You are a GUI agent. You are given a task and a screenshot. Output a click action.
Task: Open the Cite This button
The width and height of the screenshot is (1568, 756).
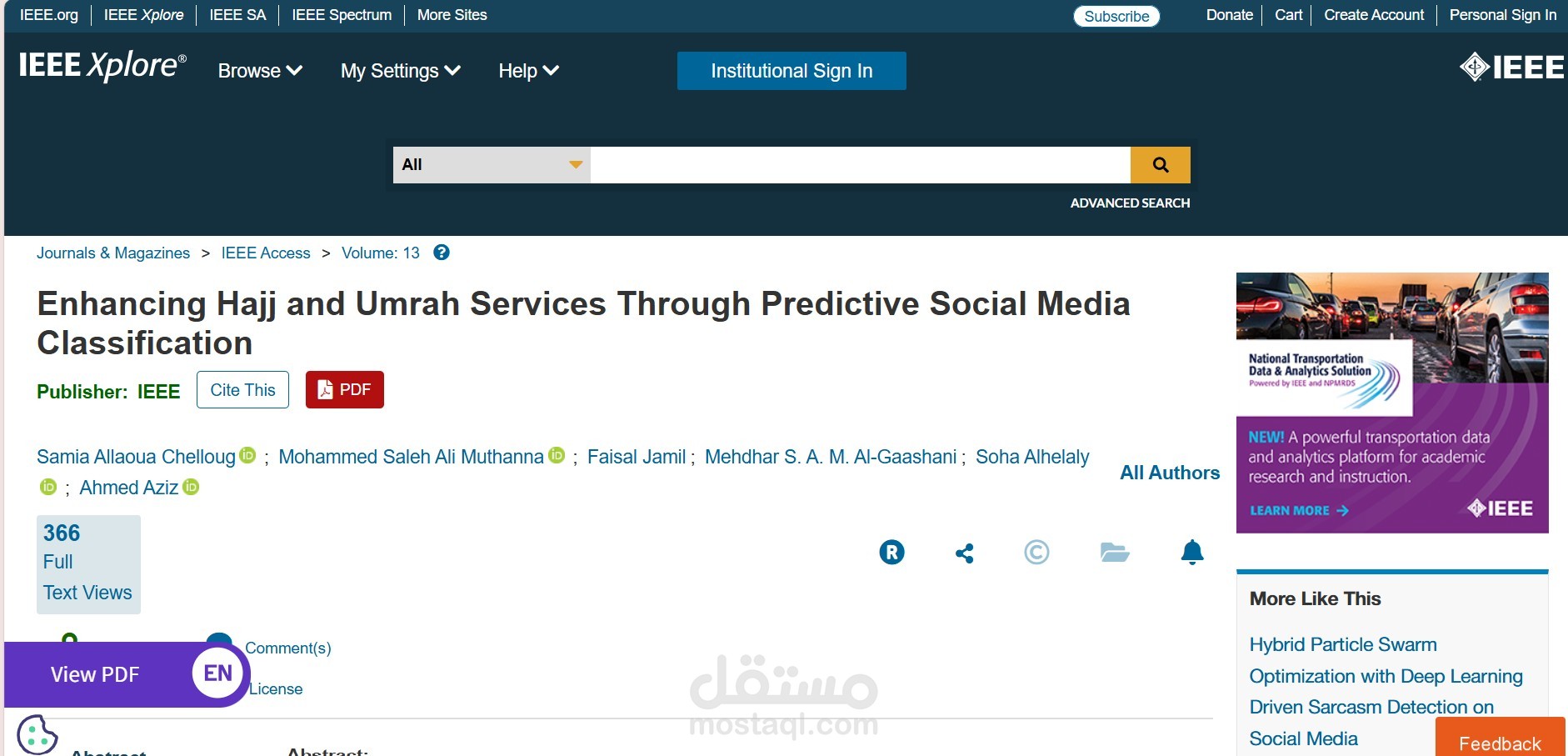242,389
